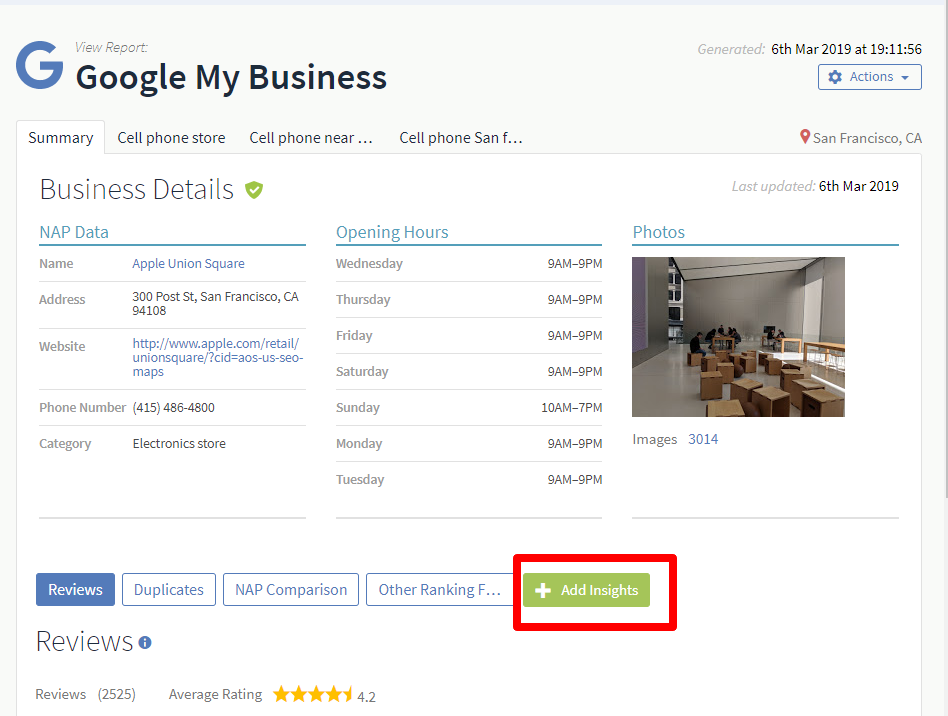Screen dimensions: 948x716
Task: Click the info icon next to Reviews heading
Action: point(145,643)
